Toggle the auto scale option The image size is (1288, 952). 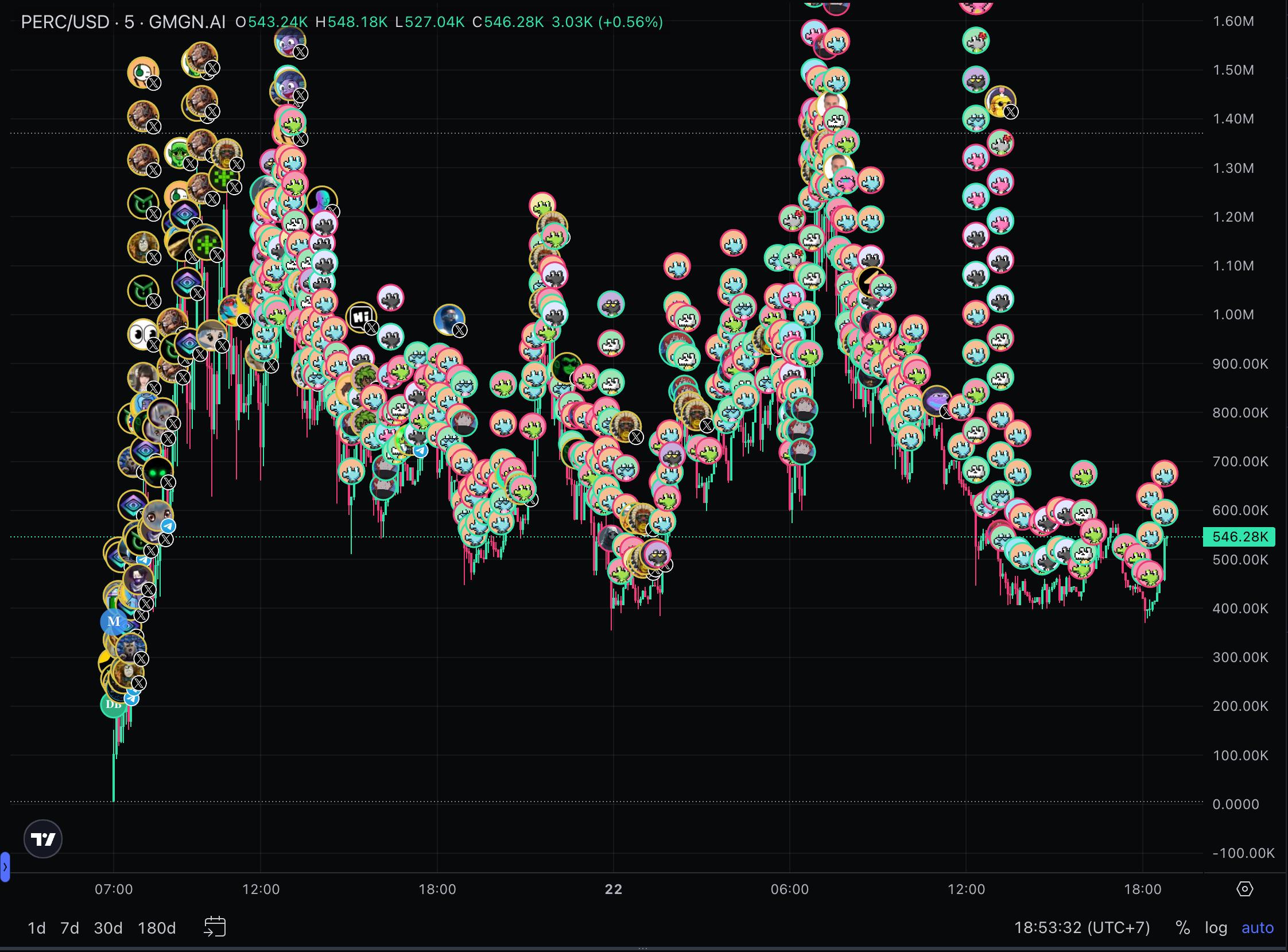click(1257, 927)
